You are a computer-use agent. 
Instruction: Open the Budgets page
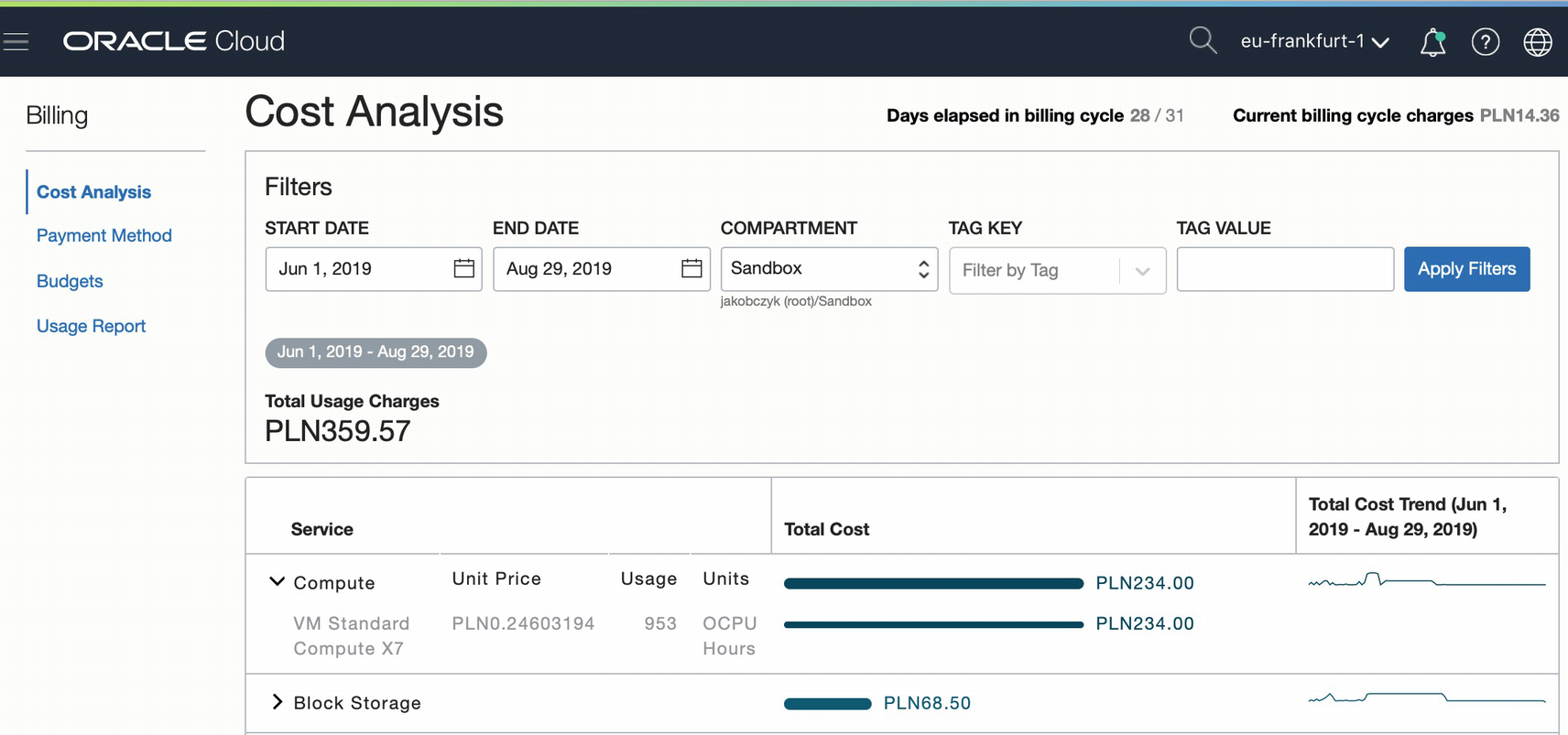coord(70,281)
